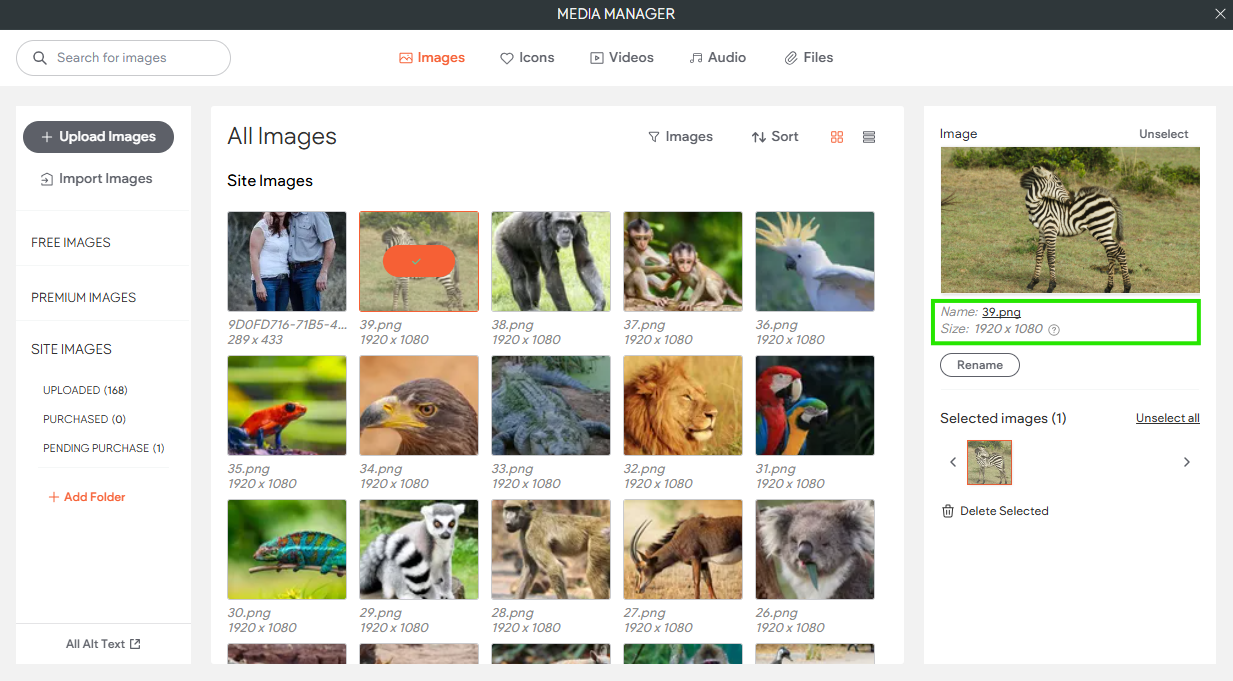Close the Media Manager window
Screen dimensions: 1233x681
pos(1220,14)
